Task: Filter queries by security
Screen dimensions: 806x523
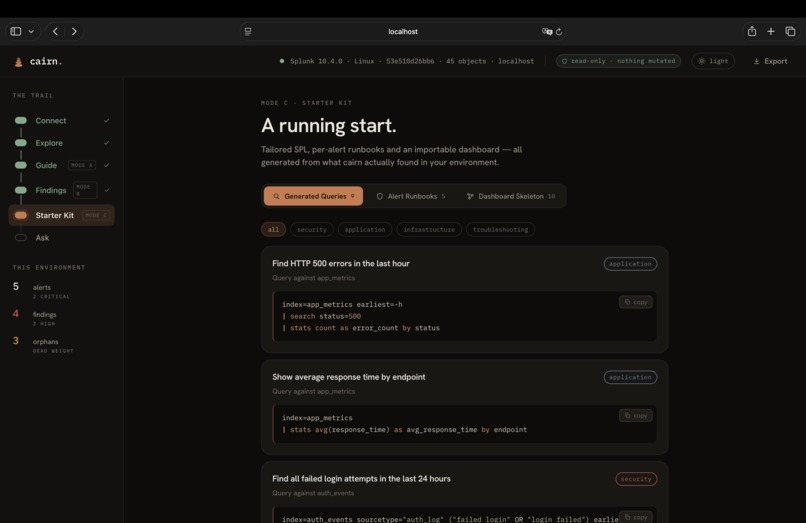Action: coord(312,229)
